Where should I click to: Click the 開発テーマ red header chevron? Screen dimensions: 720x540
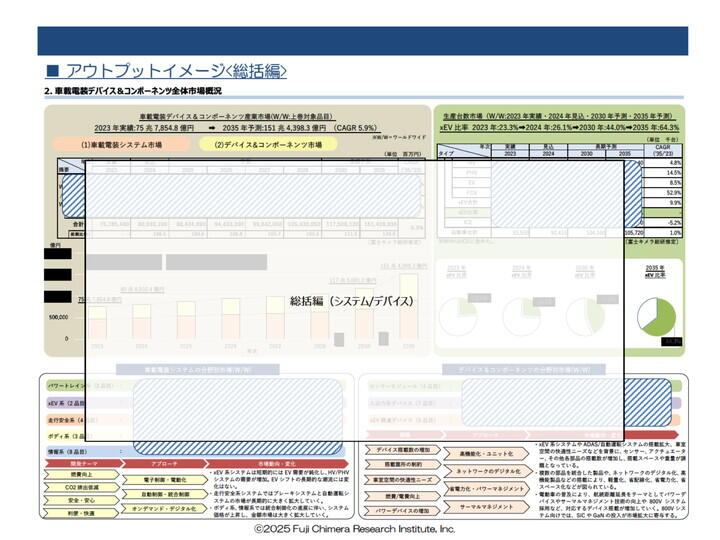(83, 464)
